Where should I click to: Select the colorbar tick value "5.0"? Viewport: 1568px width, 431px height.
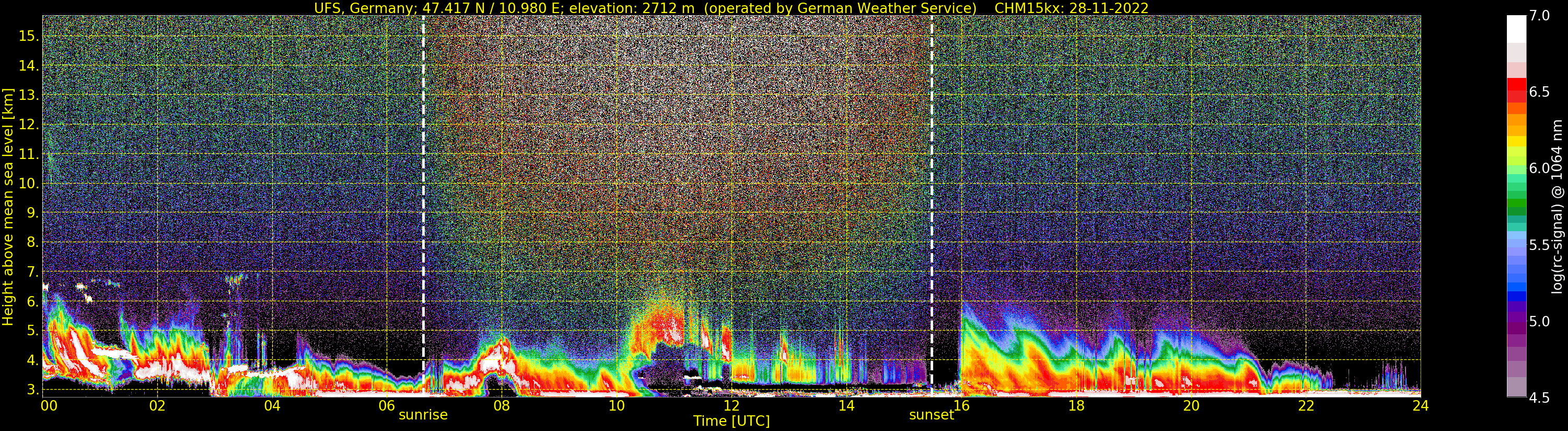tap(1539, 321)
